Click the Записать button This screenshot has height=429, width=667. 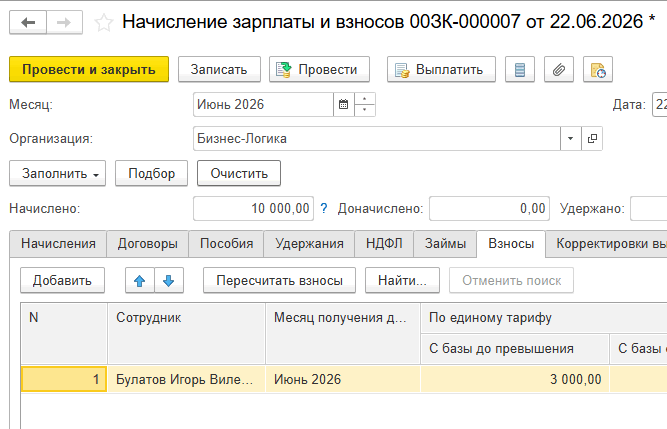[219, 69]
